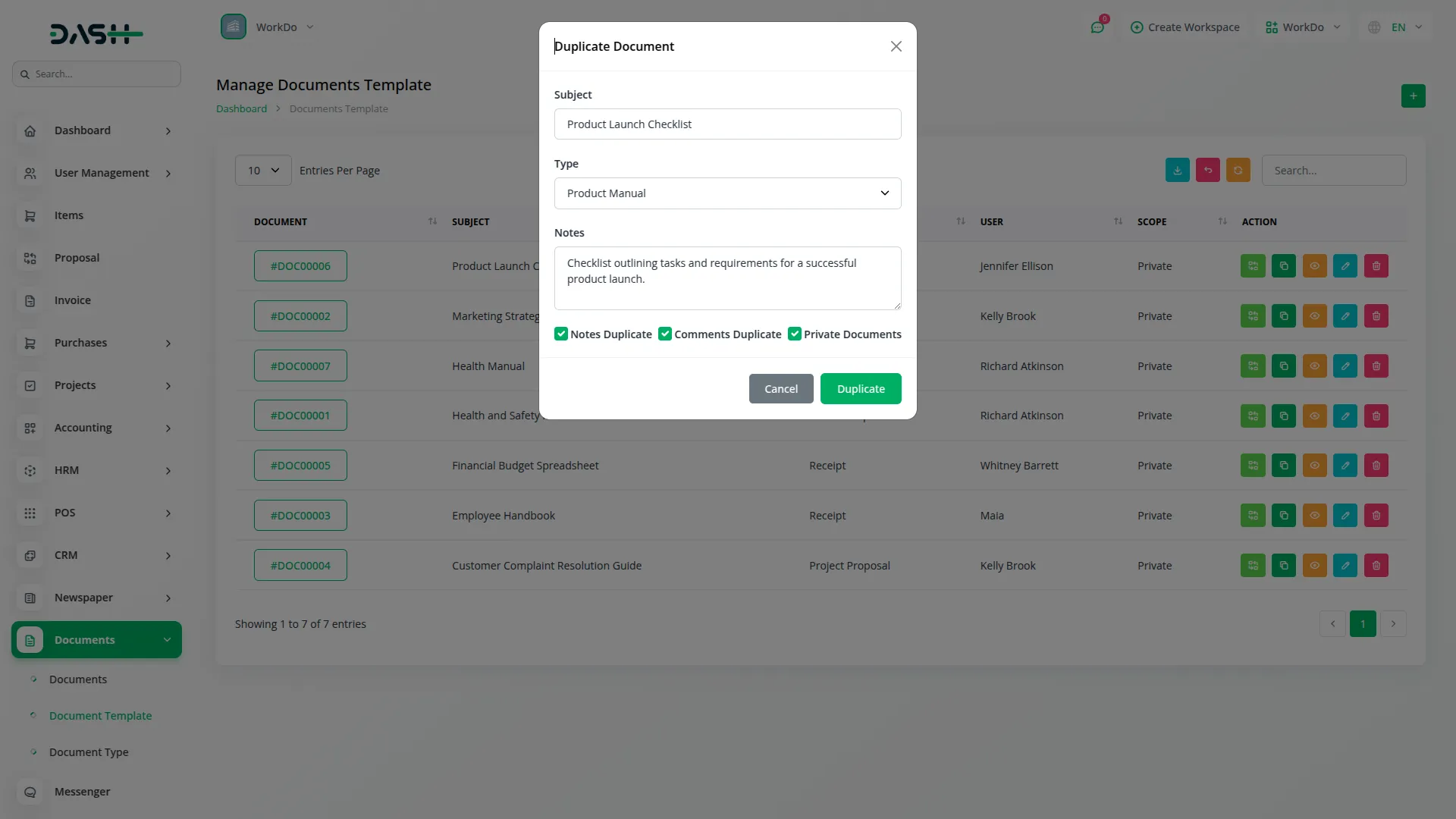The height and width of the screenshot is (819, 1456).
Task: Click the Messenger icon in the sidebar
Action: pyautogui.click(x=30, y=792)
